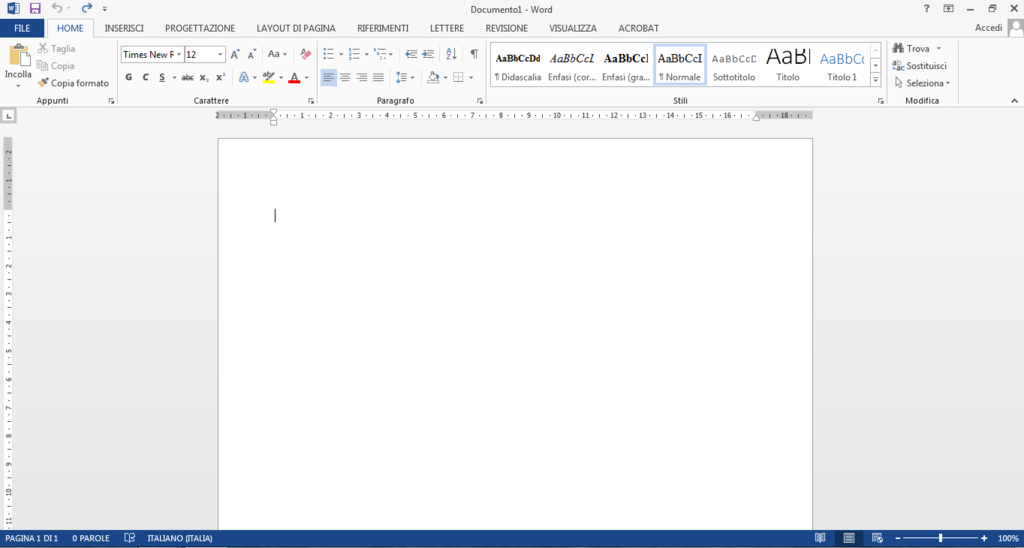Click the Taglia cut button
The image size is (1024, 548).
pos(56,48)
